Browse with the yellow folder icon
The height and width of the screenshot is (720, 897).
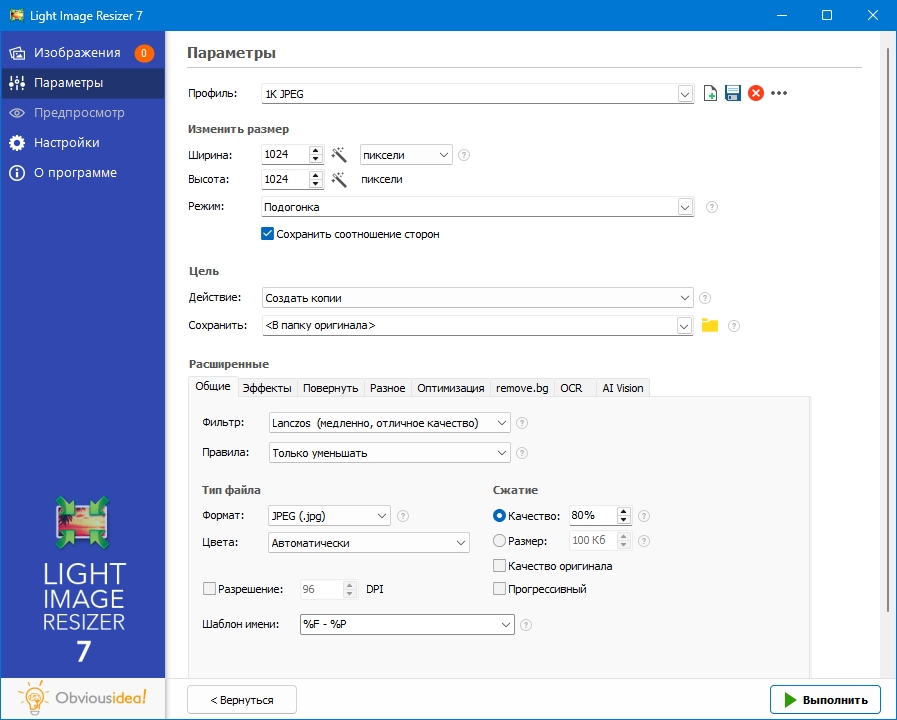[x=710, y=325]
